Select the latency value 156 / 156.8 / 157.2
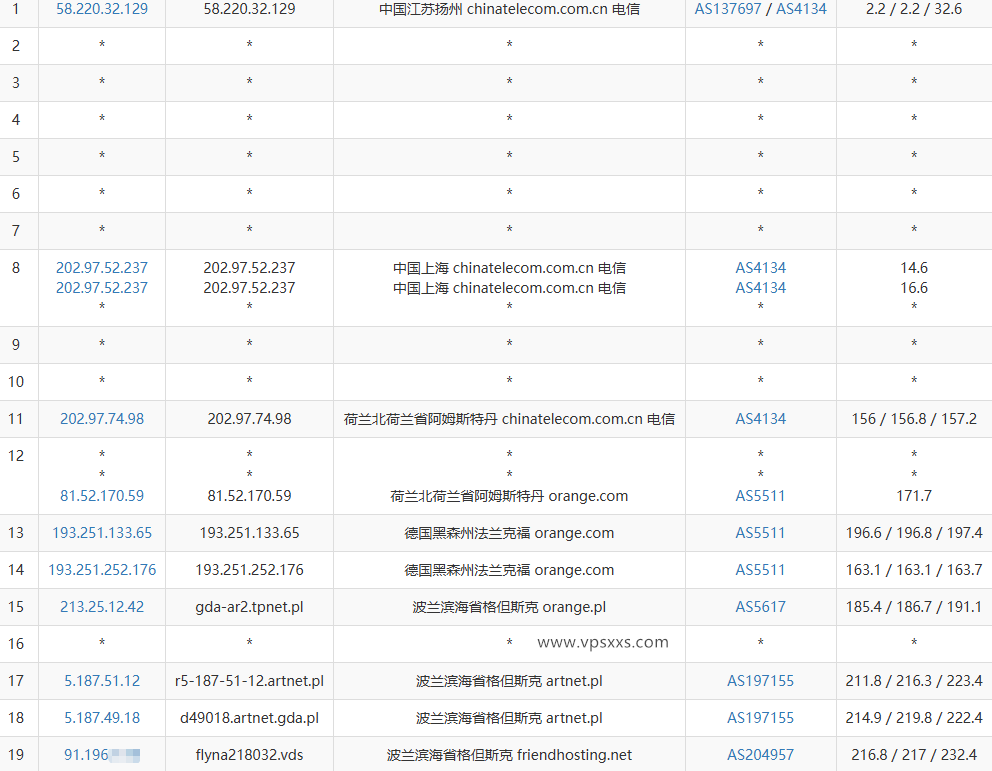 [x=914, y=419]
